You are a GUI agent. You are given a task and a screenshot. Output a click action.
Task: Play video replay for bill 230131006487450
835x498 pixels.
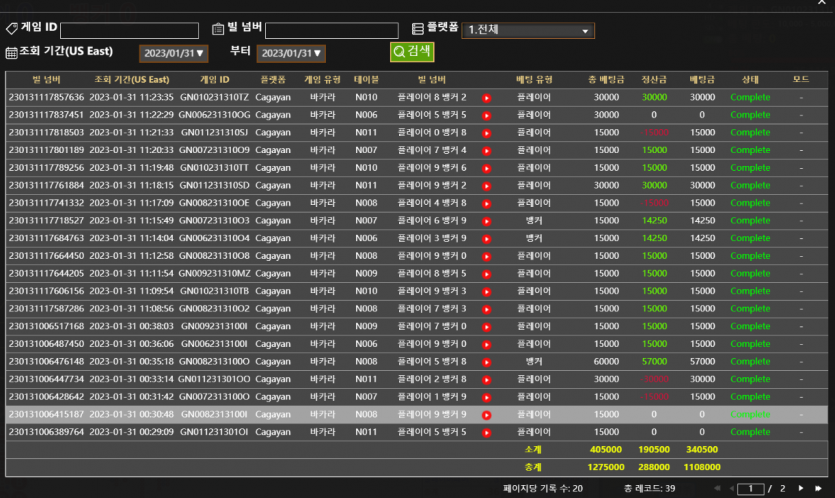point(486,345)
